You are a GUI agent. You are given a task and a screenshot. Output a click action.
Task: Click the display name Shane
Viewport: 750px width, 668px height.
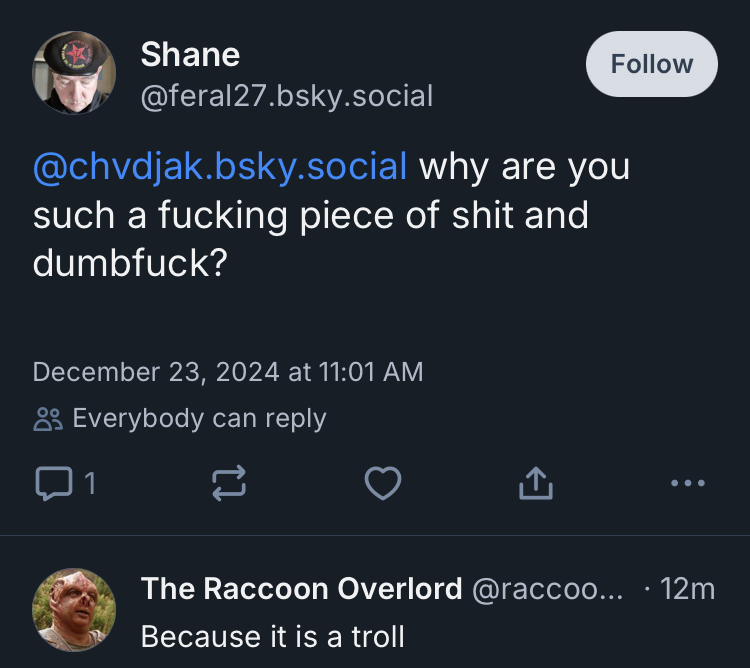190,54
